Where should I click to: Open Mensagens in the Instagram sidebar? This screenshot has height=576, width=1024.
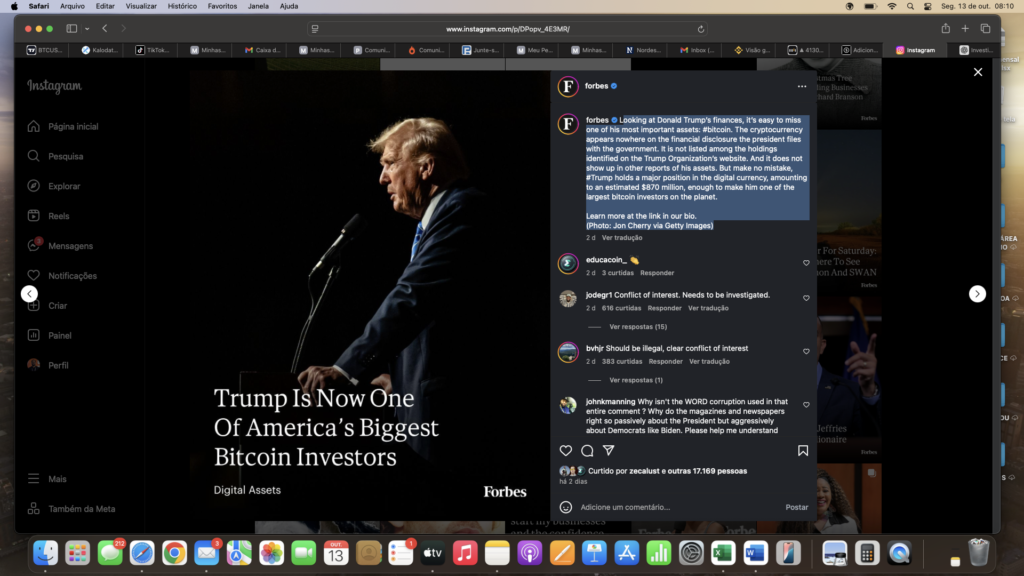[70, 246]
